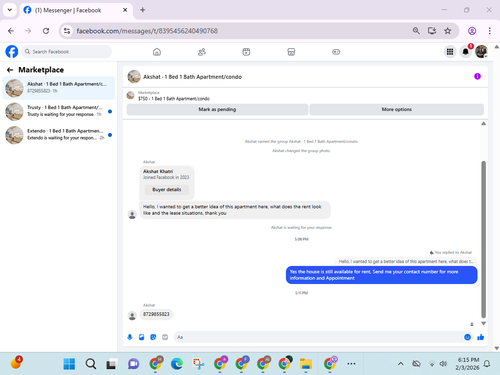Open conversation information purple icon

[477, 76]
